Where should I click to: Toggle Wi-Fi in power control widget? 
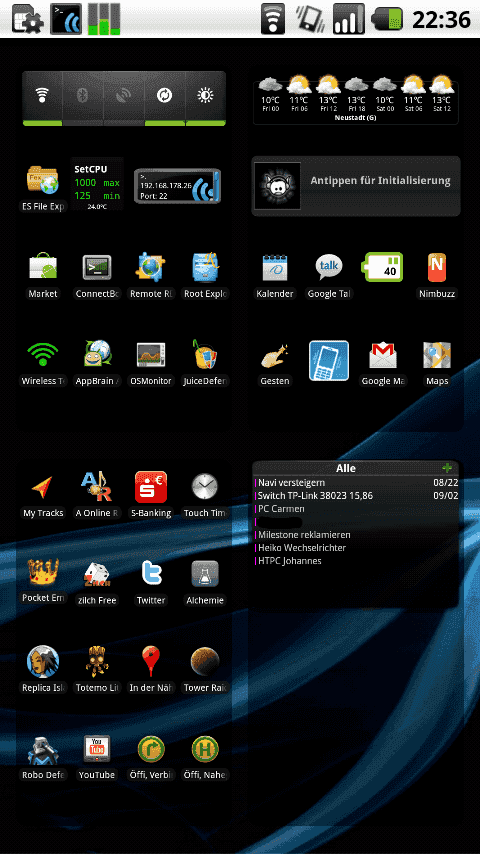[42, 98]
